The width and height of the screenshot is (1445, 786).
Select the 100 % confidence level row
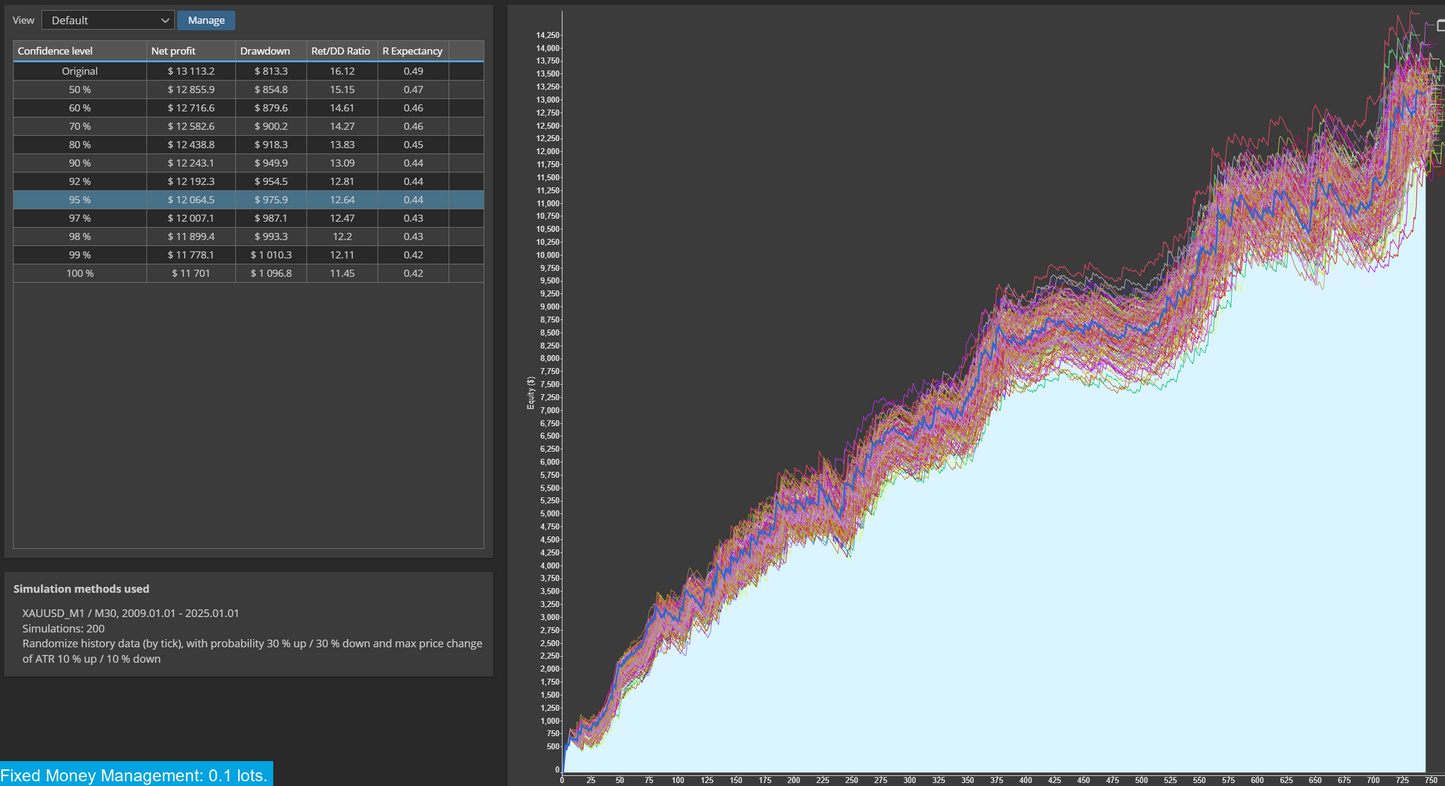pos(248,273)
